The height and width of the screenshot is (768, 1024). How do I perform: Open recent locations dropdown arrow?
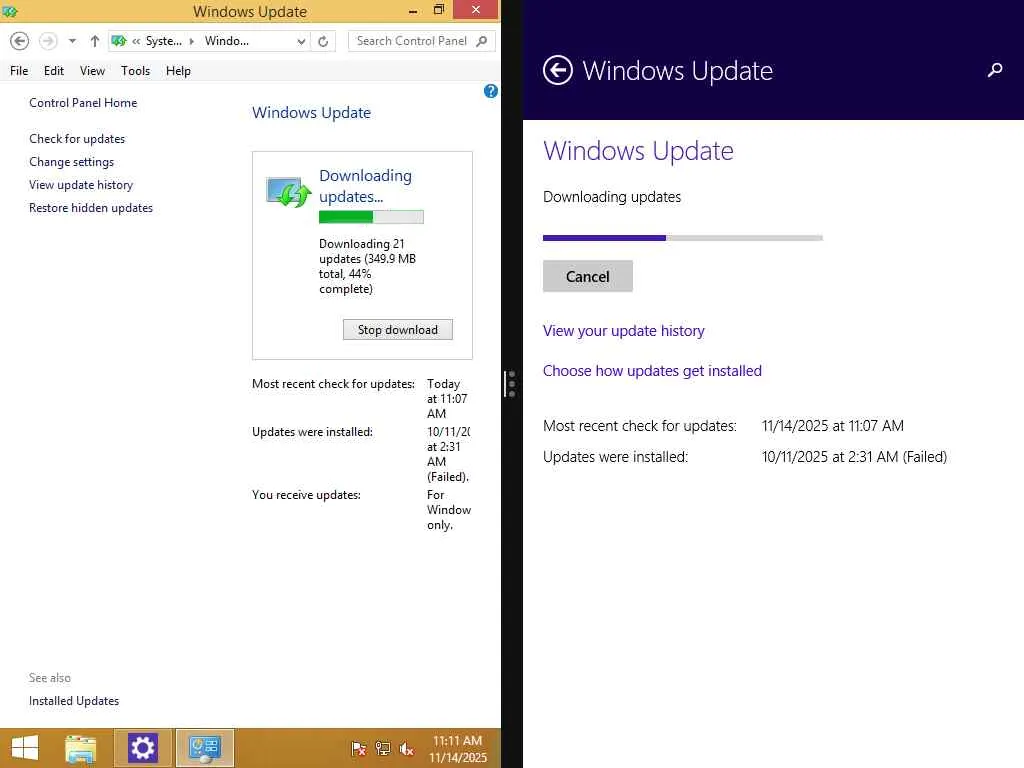(x=72, y=41)
